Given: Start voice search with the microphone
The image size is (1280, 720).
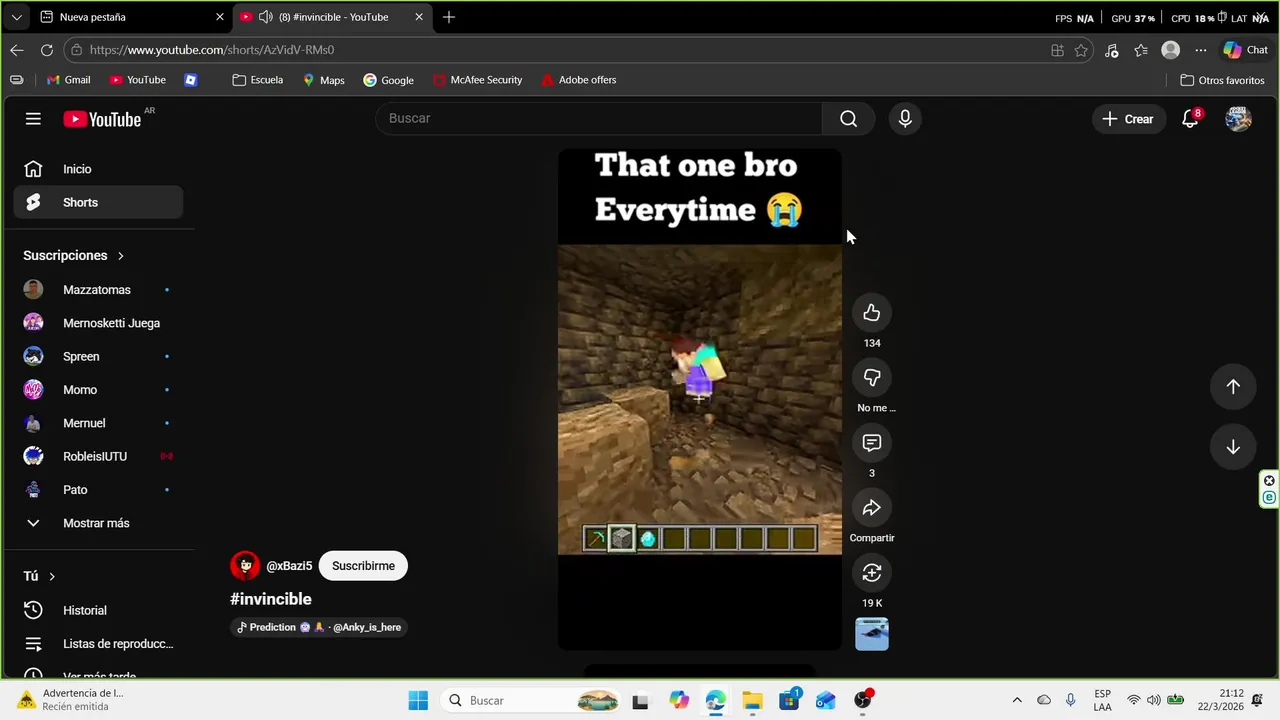Looking at the screenshot, I should pyautogui.click(x=905, y=119).
